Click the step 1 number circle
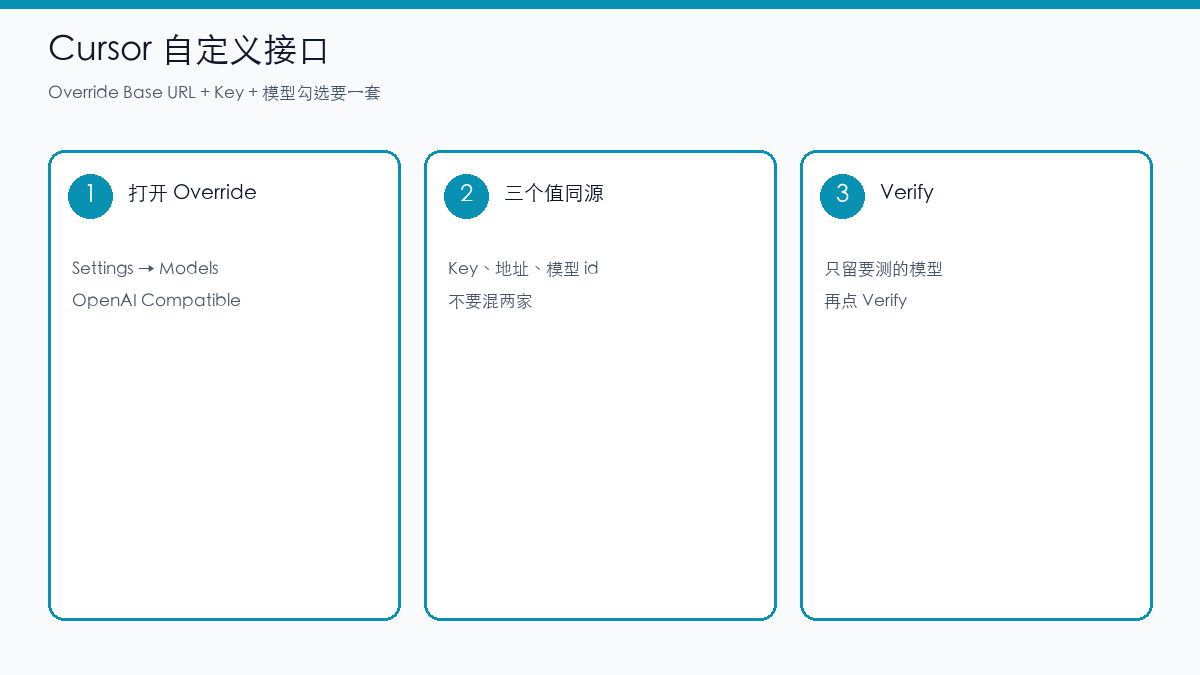The image size is (1200, 675). point(90,195)
